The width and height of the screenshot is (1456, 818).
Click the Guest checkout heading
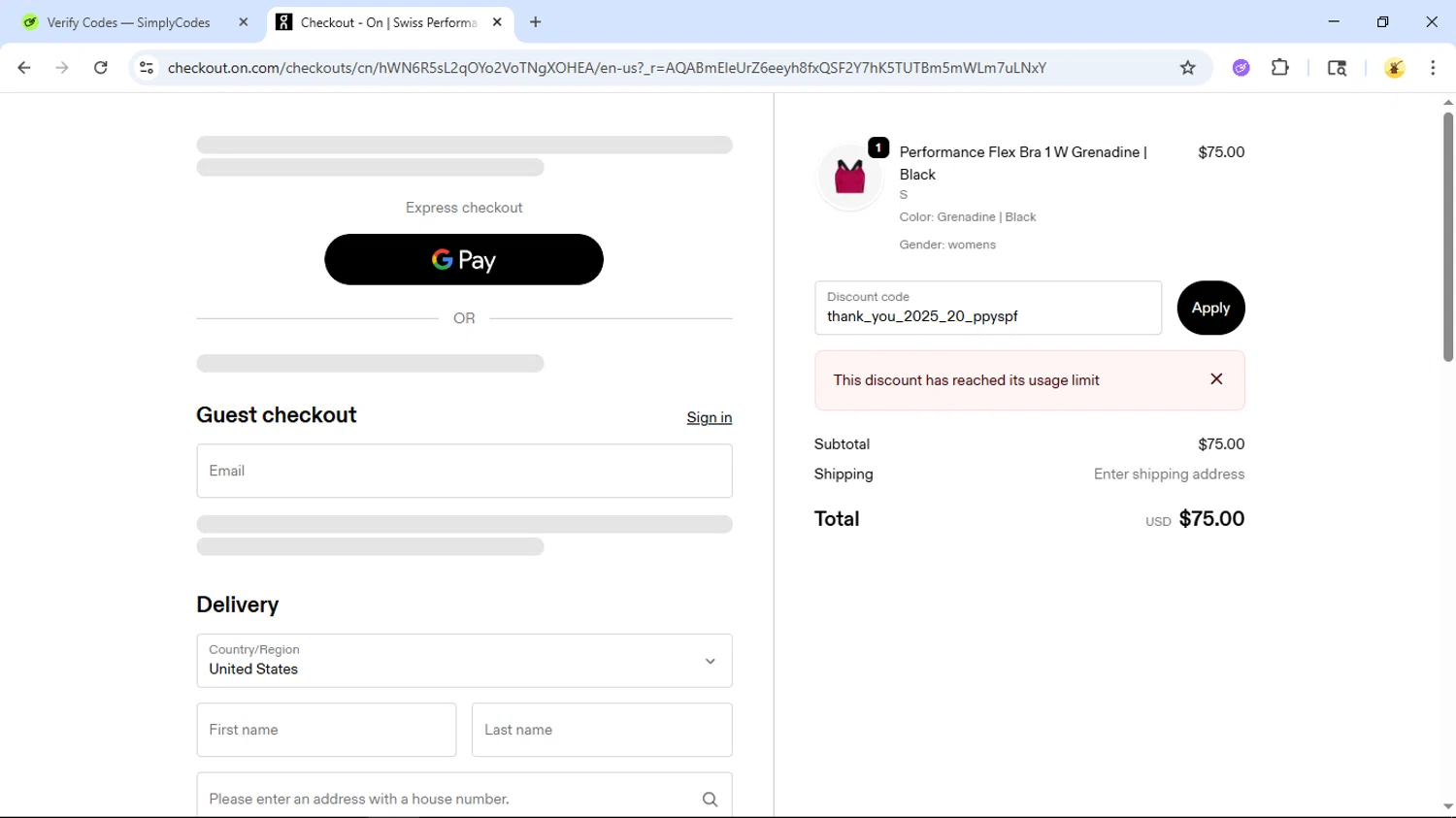pos(277,415)
